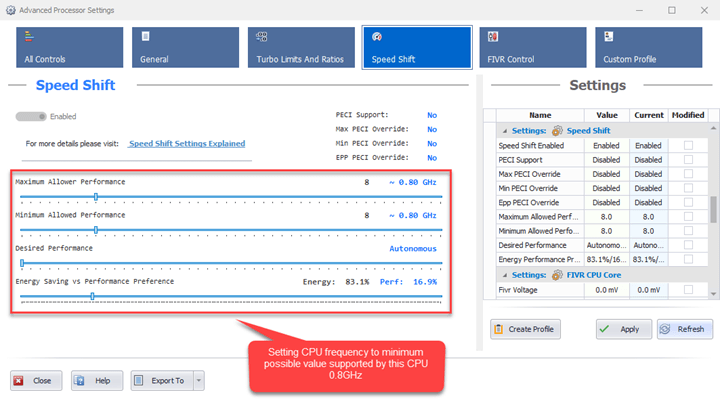Screen dimensions: 720x405
Task: Open Help
Action: pyautogui.click(x=97, y=381)
